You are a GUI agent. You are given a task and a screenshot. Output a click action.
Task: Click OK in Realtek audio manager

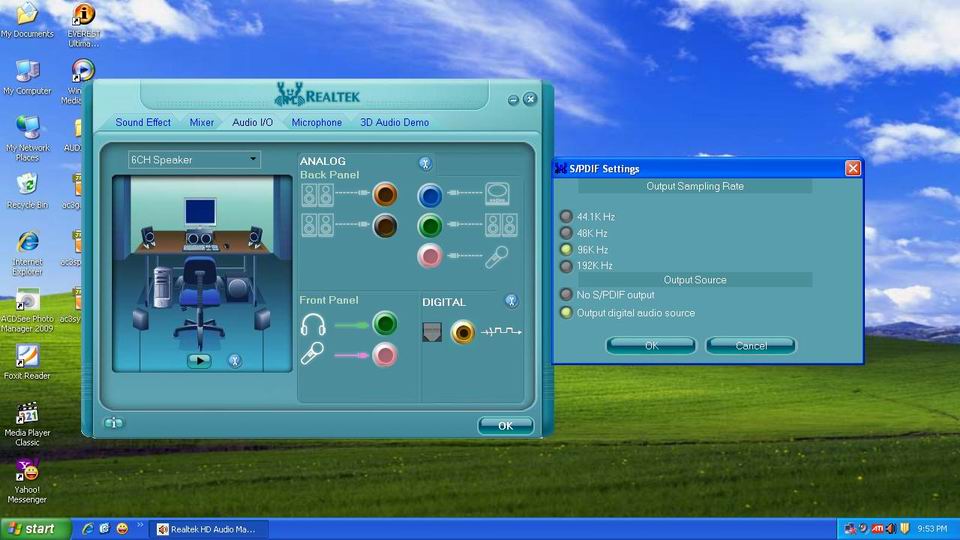coord(505,426)
